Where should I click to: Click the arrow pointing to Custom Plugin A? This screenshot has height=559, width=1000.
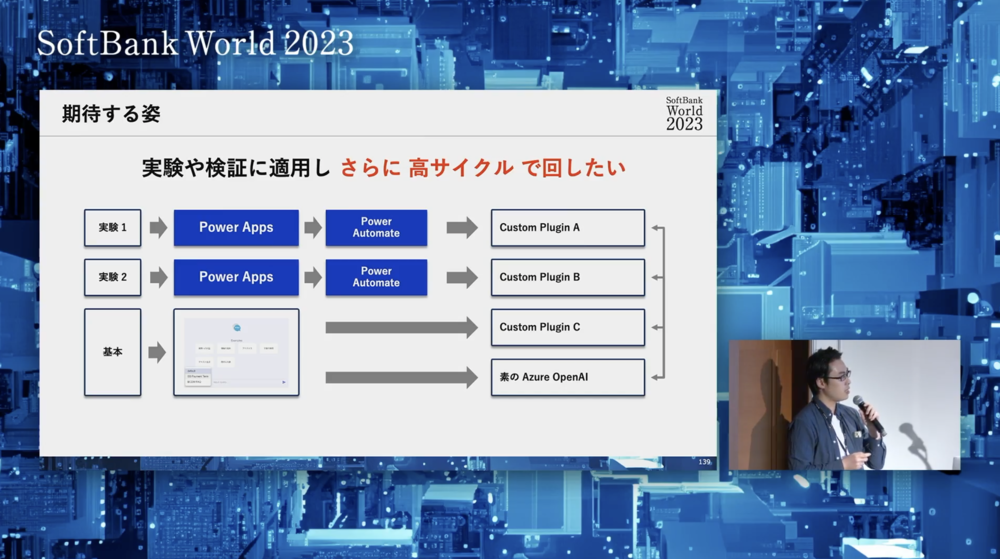[461, 228]
